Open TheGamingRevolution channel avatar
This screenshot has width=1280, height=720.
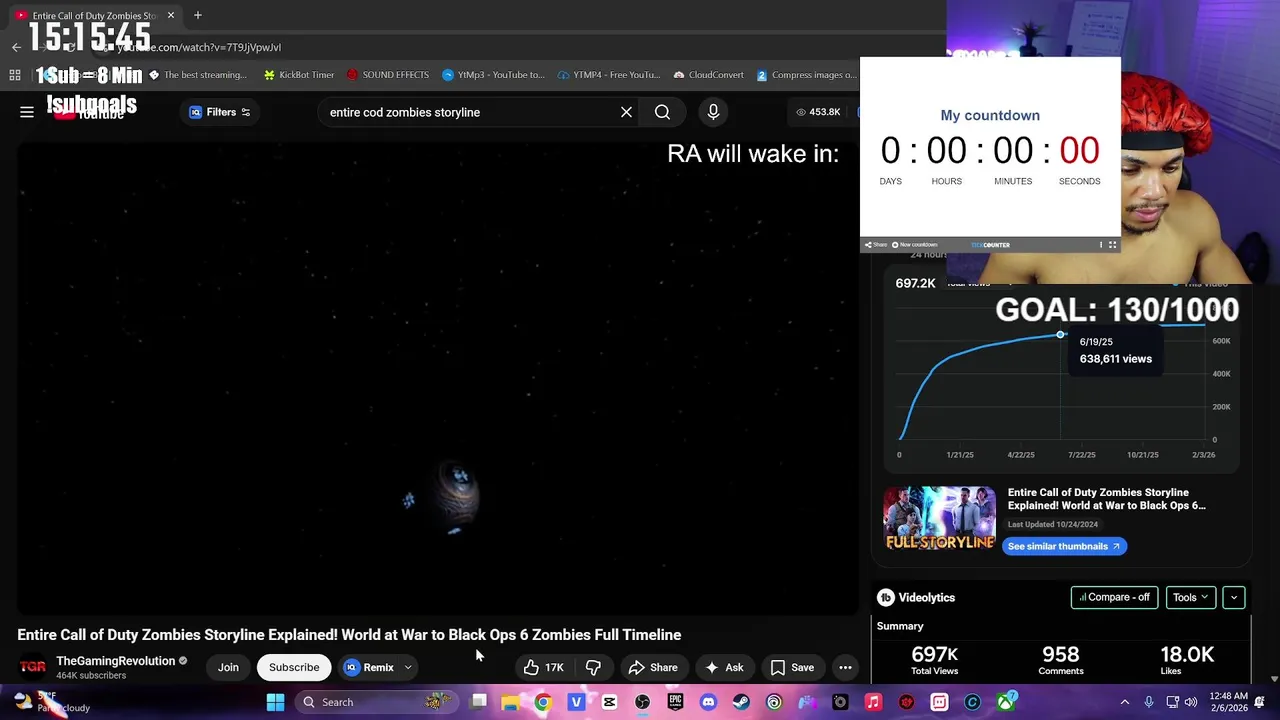point(33,667)
